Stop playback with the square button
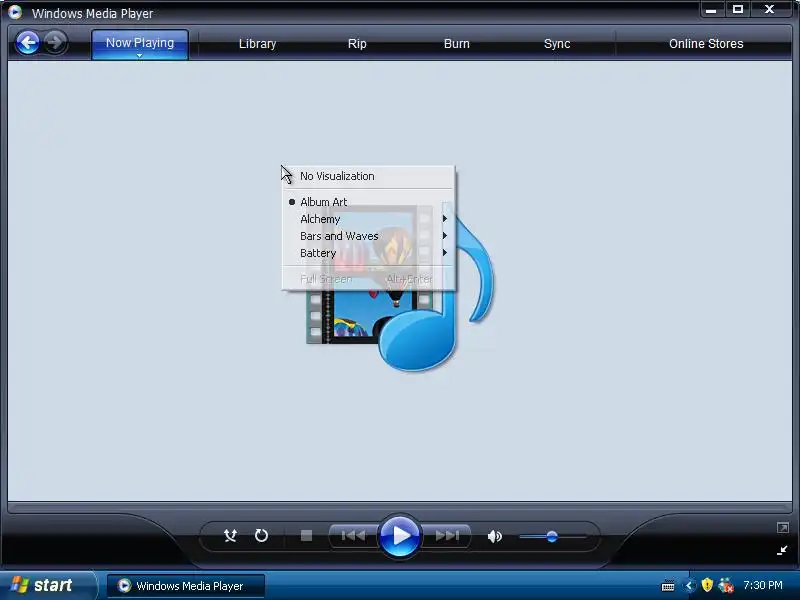This screenshot has height=600, width=800. click(x=306, y=536)
